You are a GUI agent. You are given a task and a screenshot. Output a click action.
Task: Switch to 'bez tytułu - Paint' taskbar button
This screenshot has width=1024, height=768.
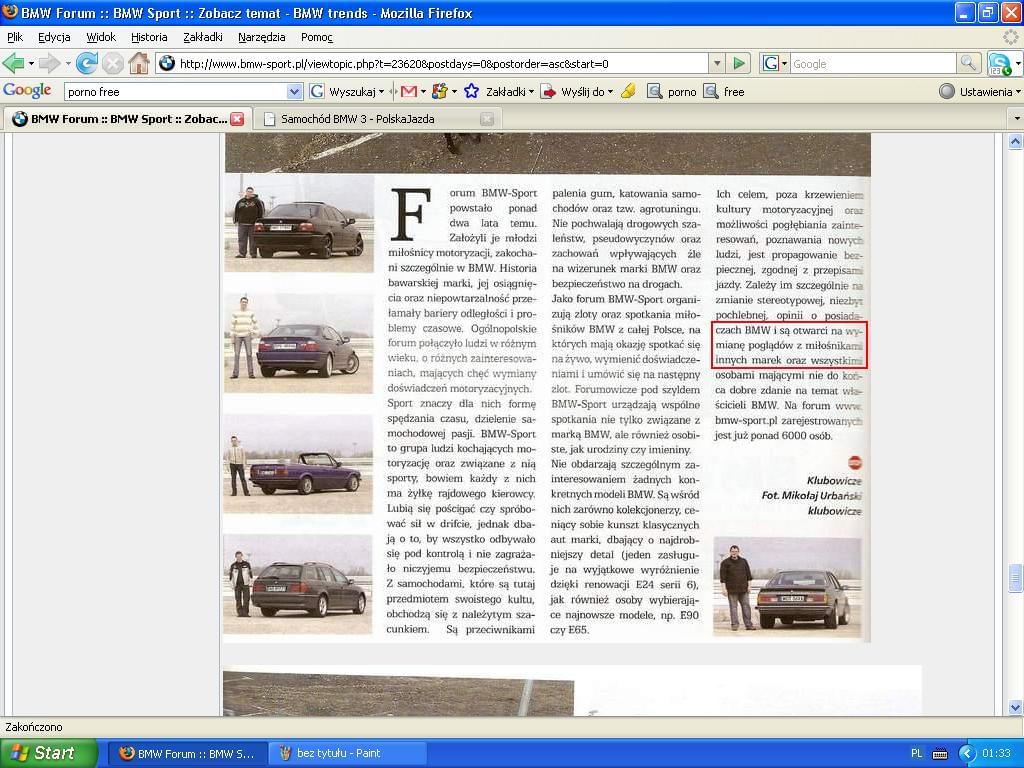pos(348,754)
